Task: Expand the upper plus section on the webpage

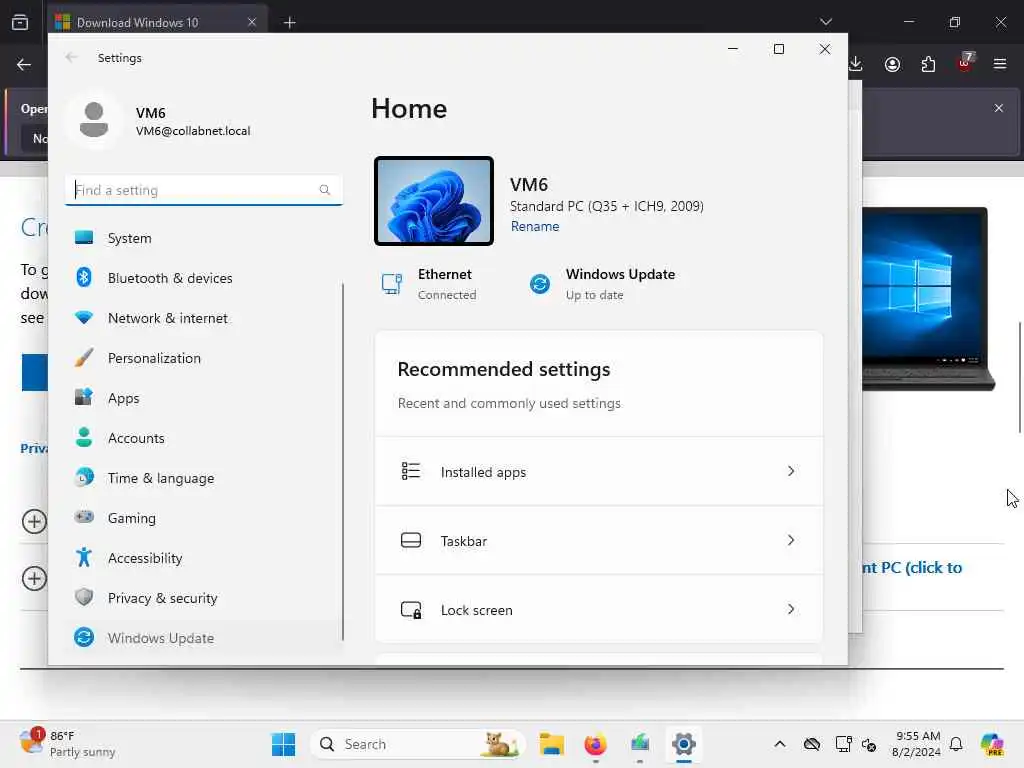Action: point(34,521)
